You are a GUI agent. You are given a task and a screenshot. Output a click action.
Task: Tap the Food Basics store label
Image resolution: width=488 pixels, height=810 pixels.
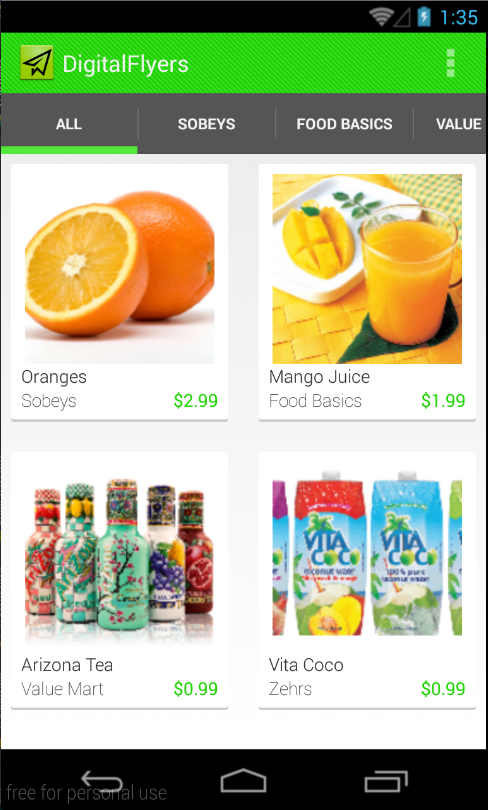click(x=315, y=401)
